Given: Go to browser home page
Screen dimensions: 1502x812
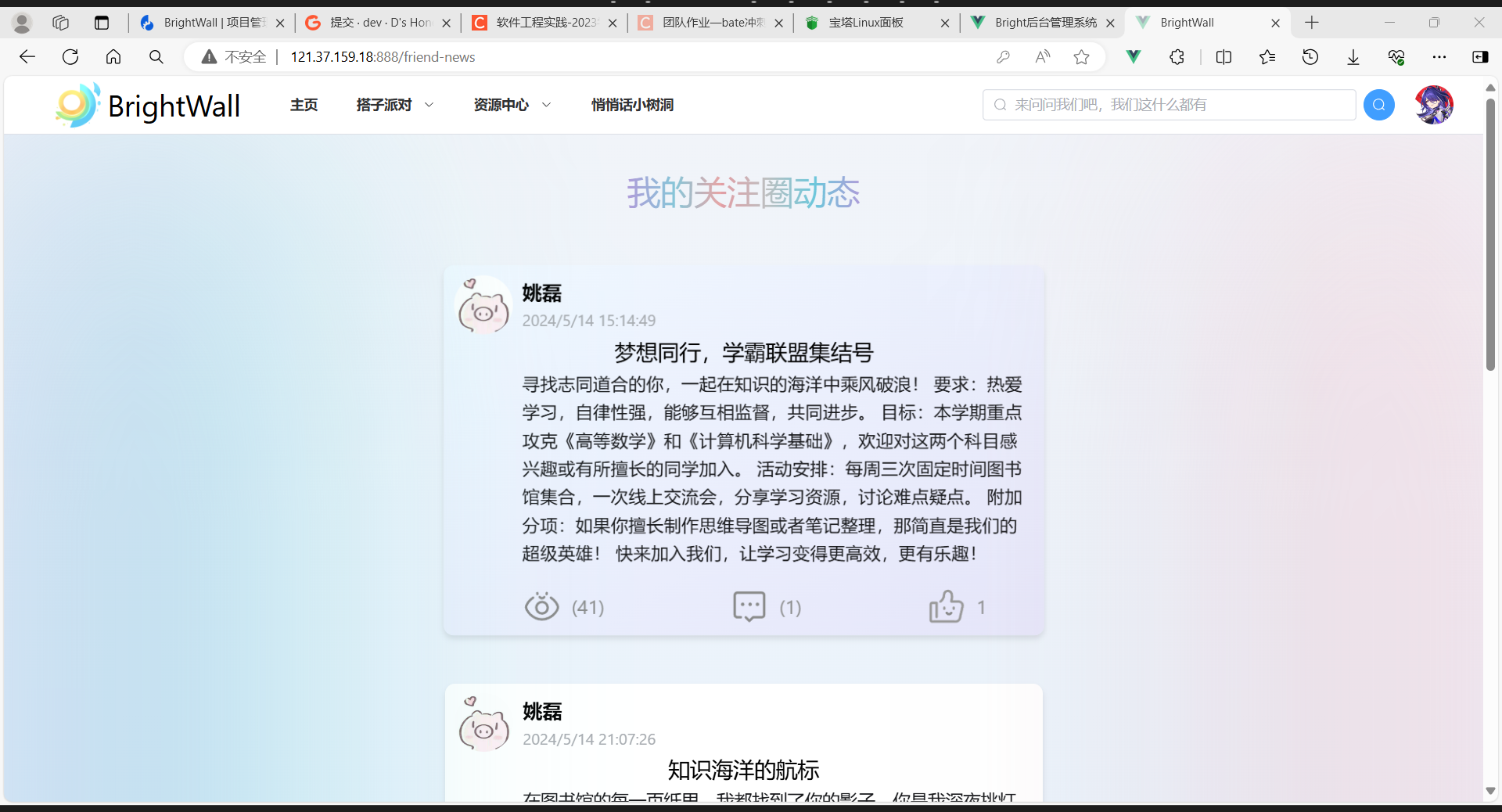Looking at the screenshot, I should click(113, 57).
